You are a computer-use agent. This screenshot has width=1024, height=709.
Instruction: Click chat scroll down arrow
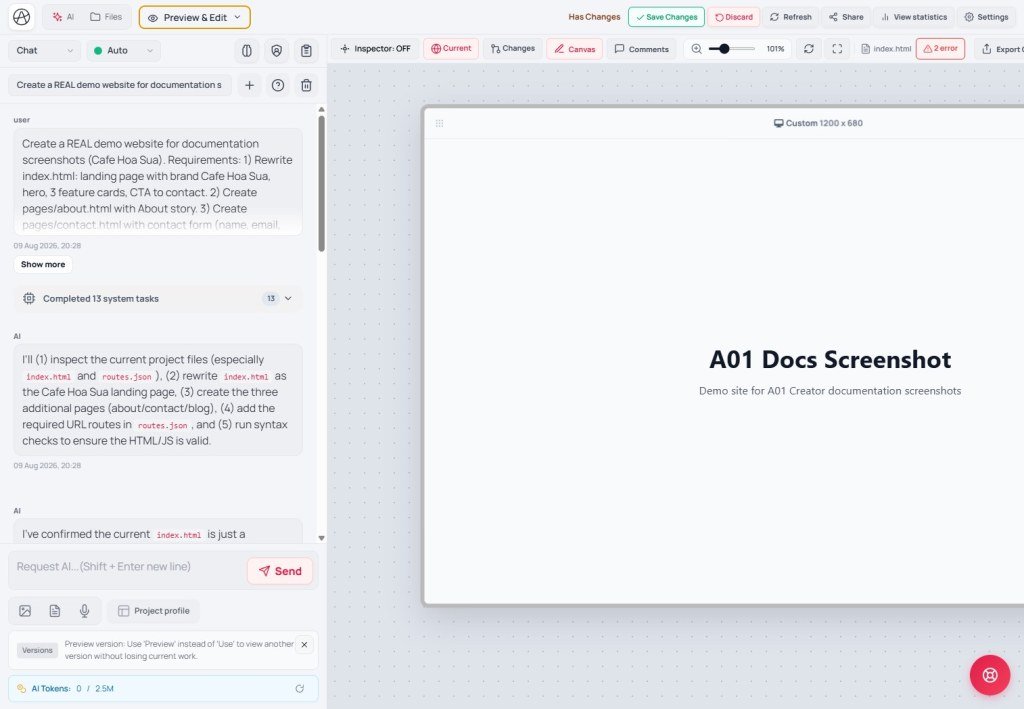point(321,538)
